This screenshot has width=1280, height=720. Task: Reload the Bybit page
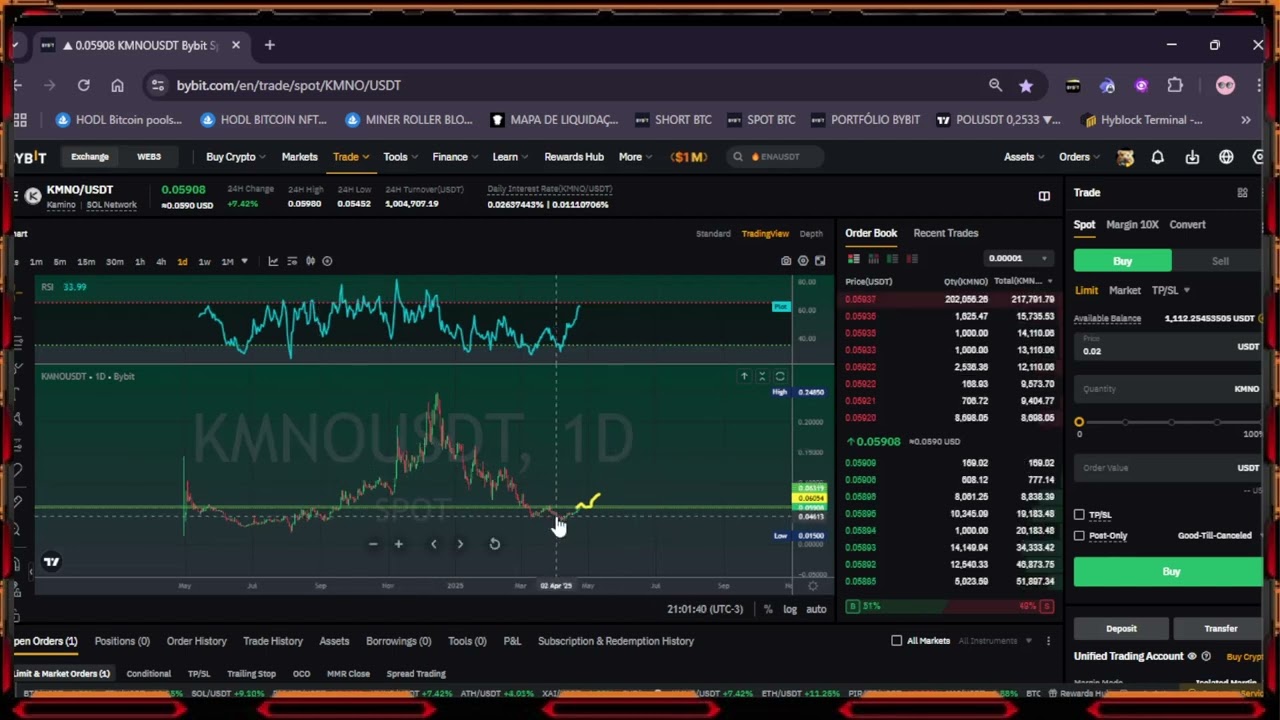pyautogui.click(x=84, y=85)
